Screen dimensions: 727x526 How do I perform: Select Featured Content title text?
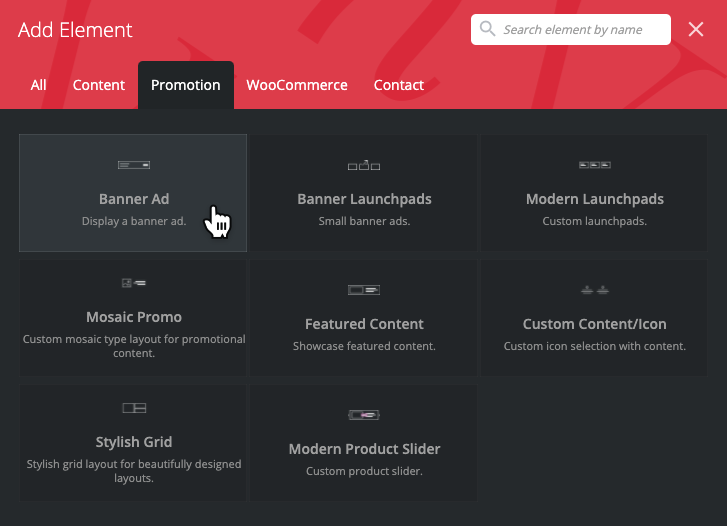[x=364, y=324]
